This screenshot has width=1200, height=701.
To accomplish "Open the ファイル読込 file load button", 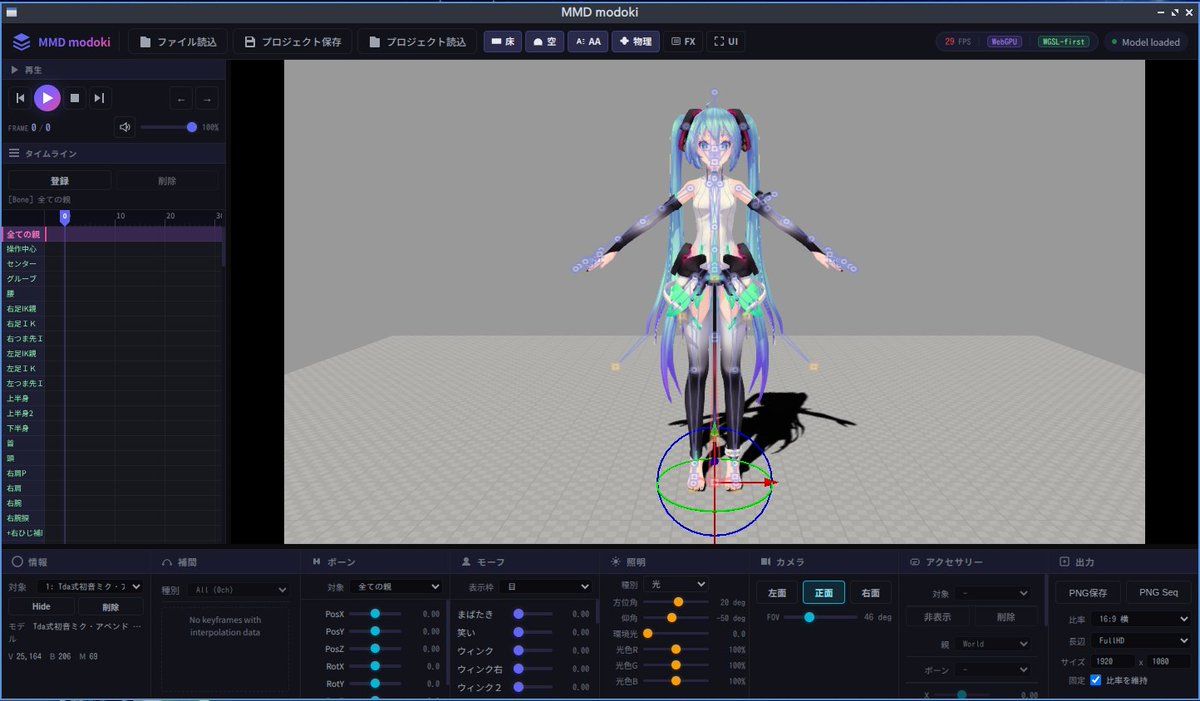I will 178,42.
